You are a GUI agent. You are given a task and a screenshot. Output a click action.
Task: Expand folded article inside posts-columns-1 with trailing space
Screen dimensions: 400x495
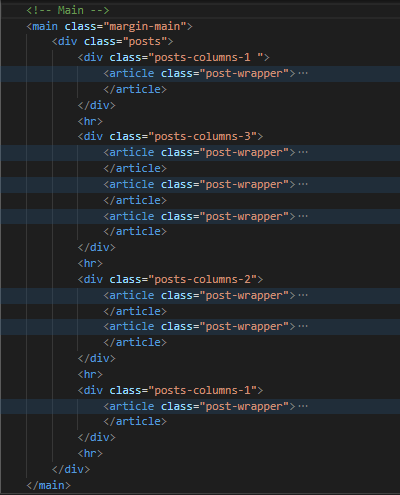click(x=303, y=73)
